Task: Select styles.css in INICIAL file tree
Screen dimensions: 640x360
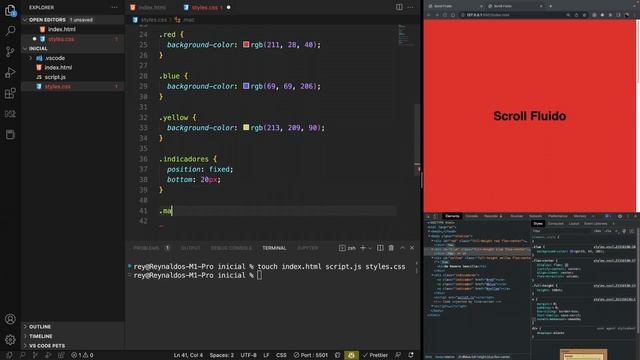Action: pos(58,87)
